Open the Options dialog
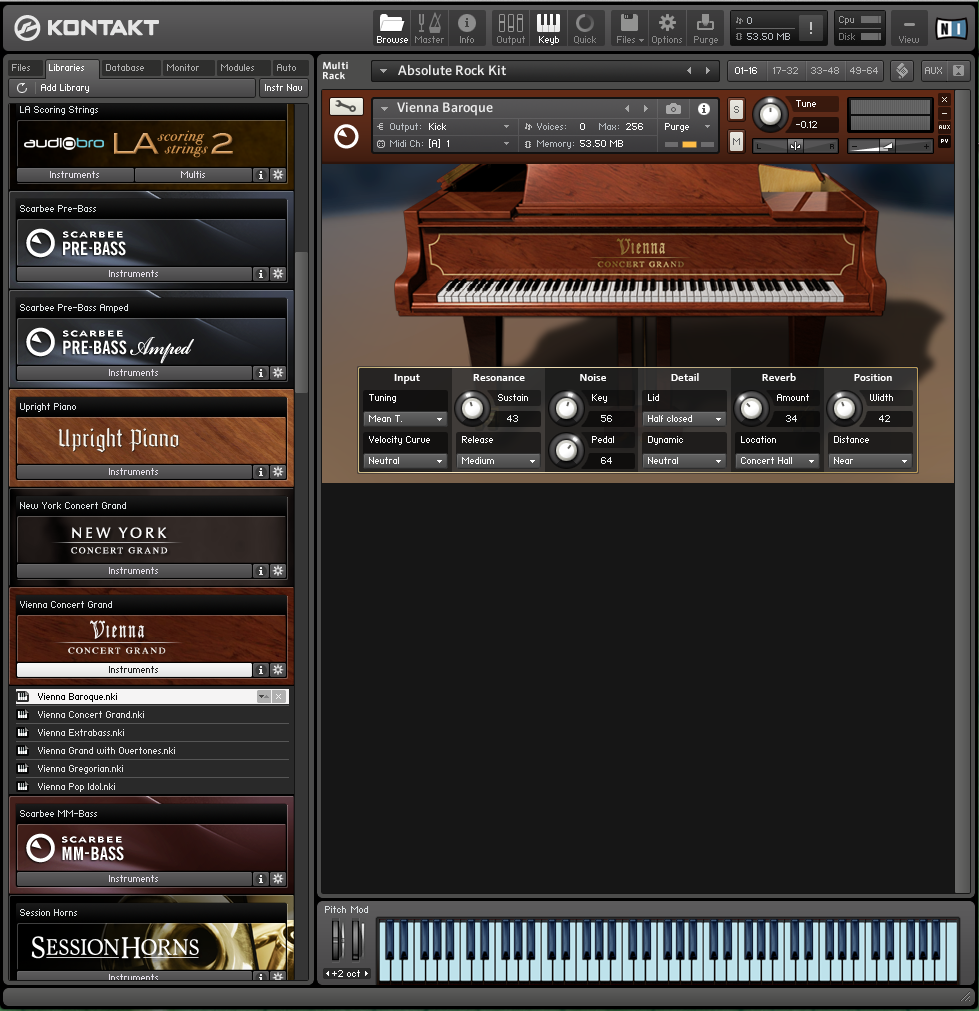The height and width of the screenshot is (1011, 979). coord(667,28)
